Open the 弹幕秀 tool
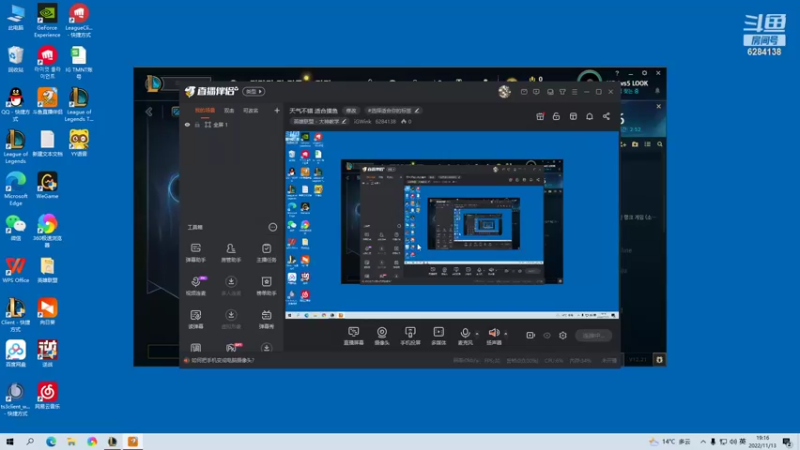The width and height of the screenshot is (800, 450). pyautogui.click(x=266, y=318)
